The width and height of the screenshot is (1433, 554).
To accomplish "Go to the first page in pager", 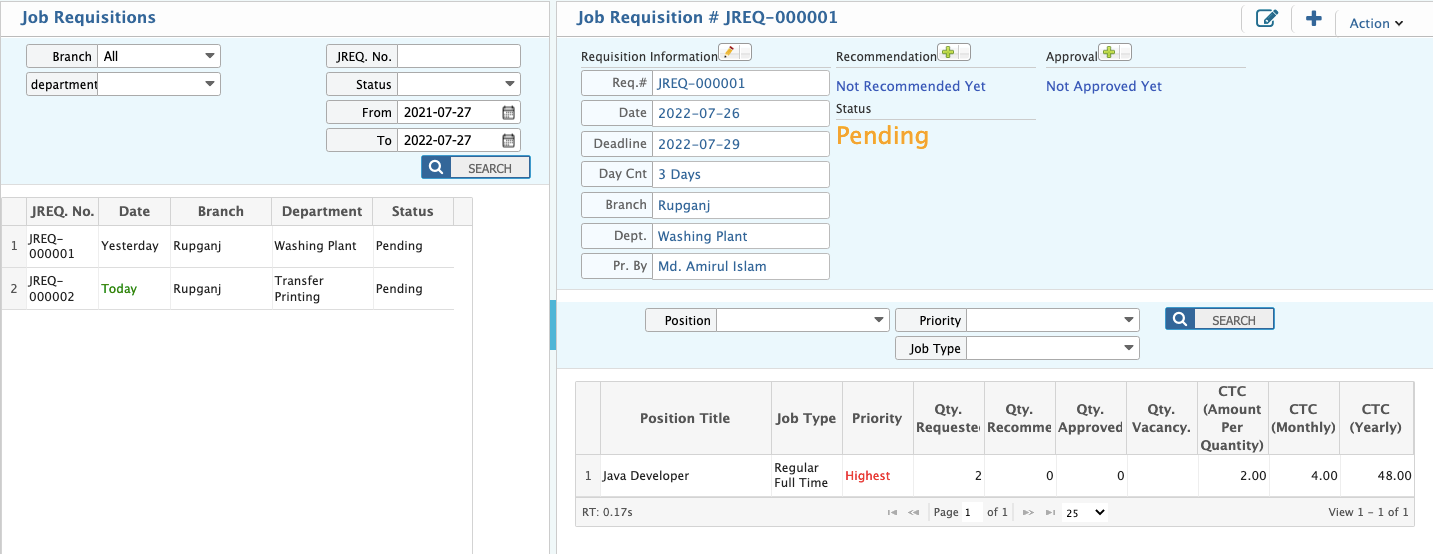I will [x=892, y=512].
